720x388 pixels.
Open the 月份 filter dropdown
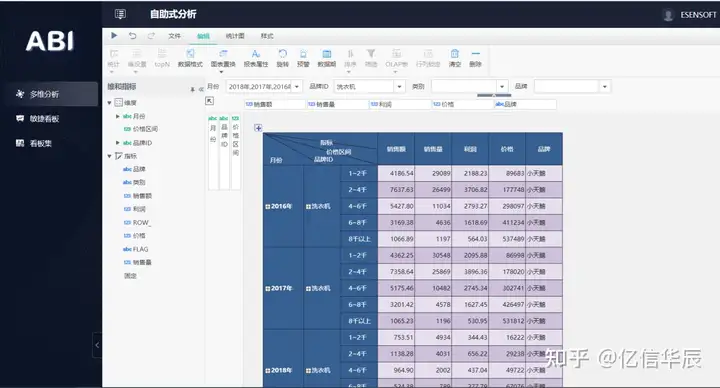(x=297, y=86)
